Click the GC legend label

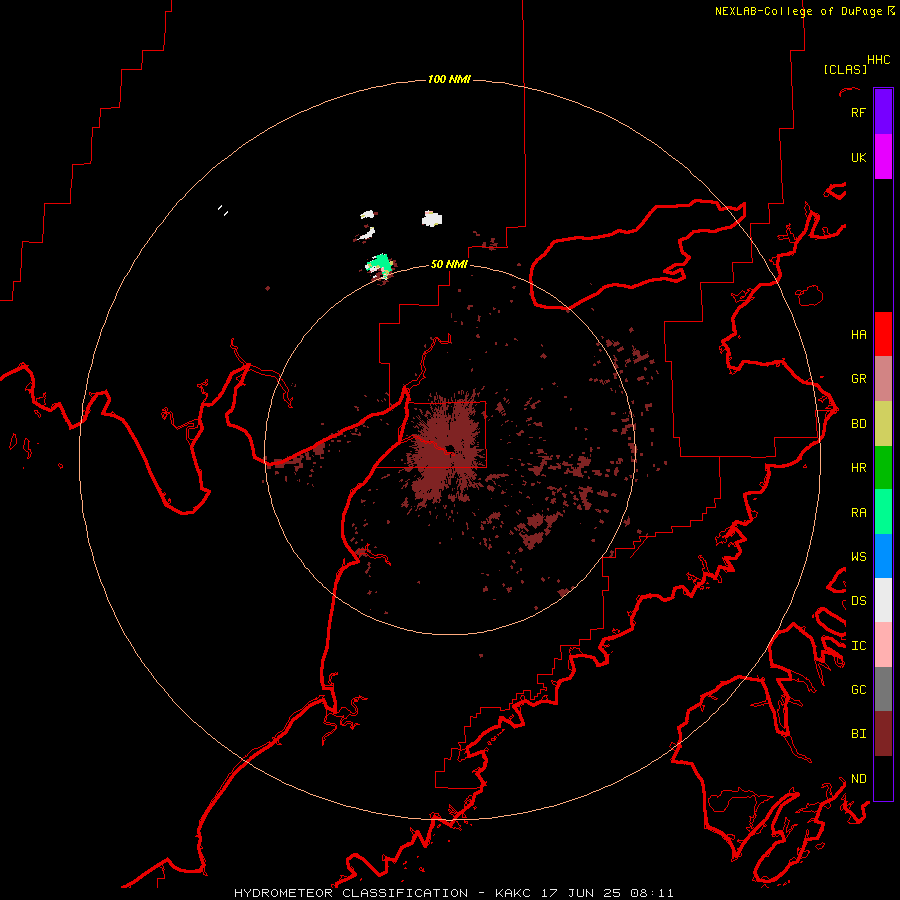[858, 689]
